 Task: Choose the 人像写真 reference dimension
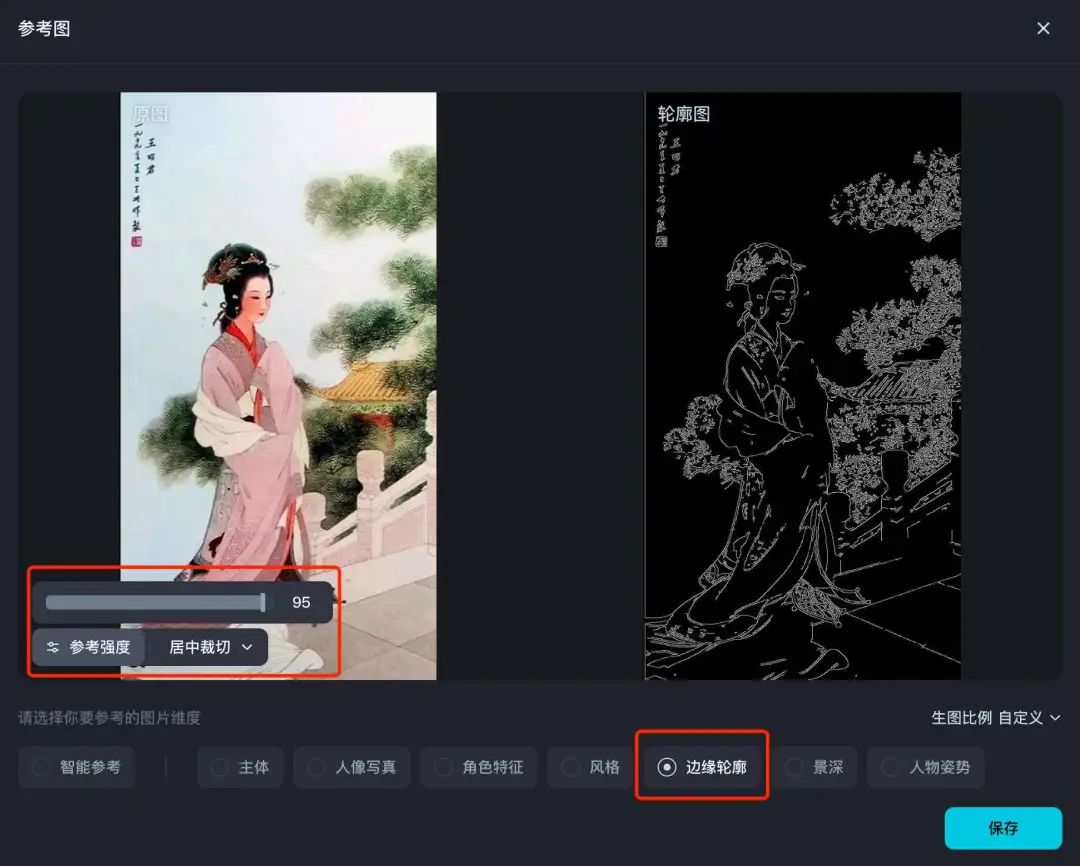point(352,767)
